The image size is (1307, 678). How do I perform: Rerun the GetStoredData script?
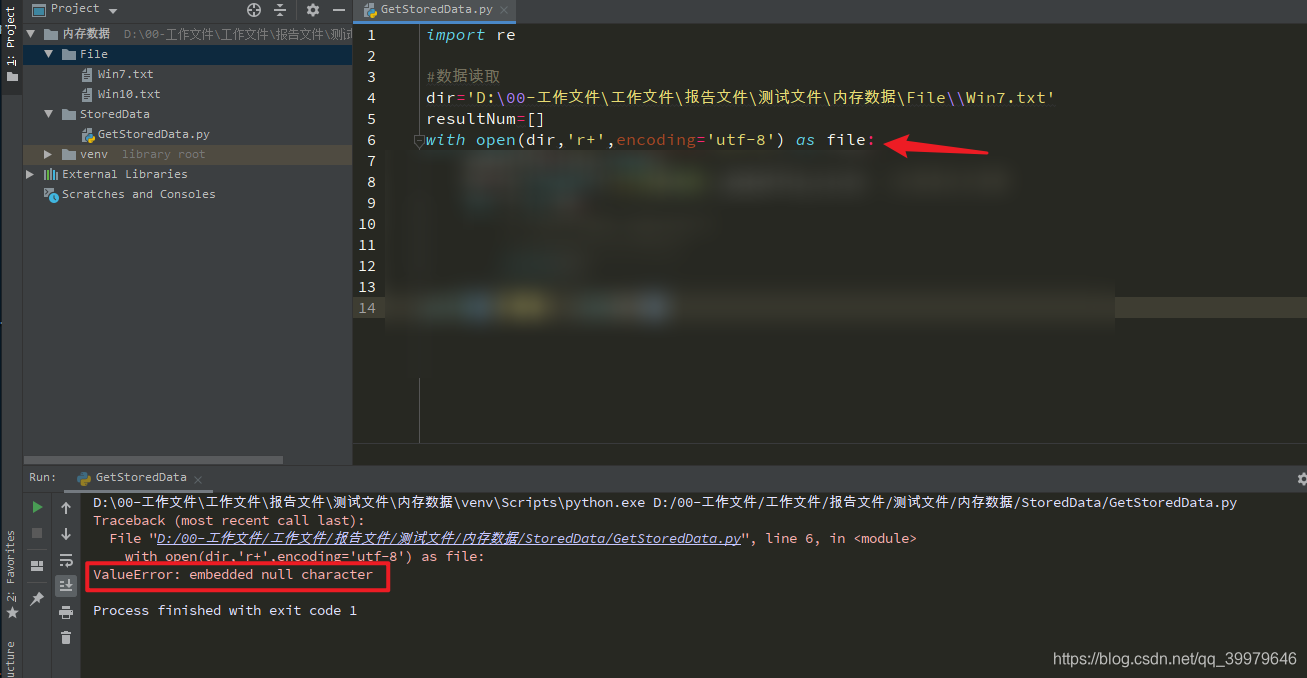(x=36, y=507)
